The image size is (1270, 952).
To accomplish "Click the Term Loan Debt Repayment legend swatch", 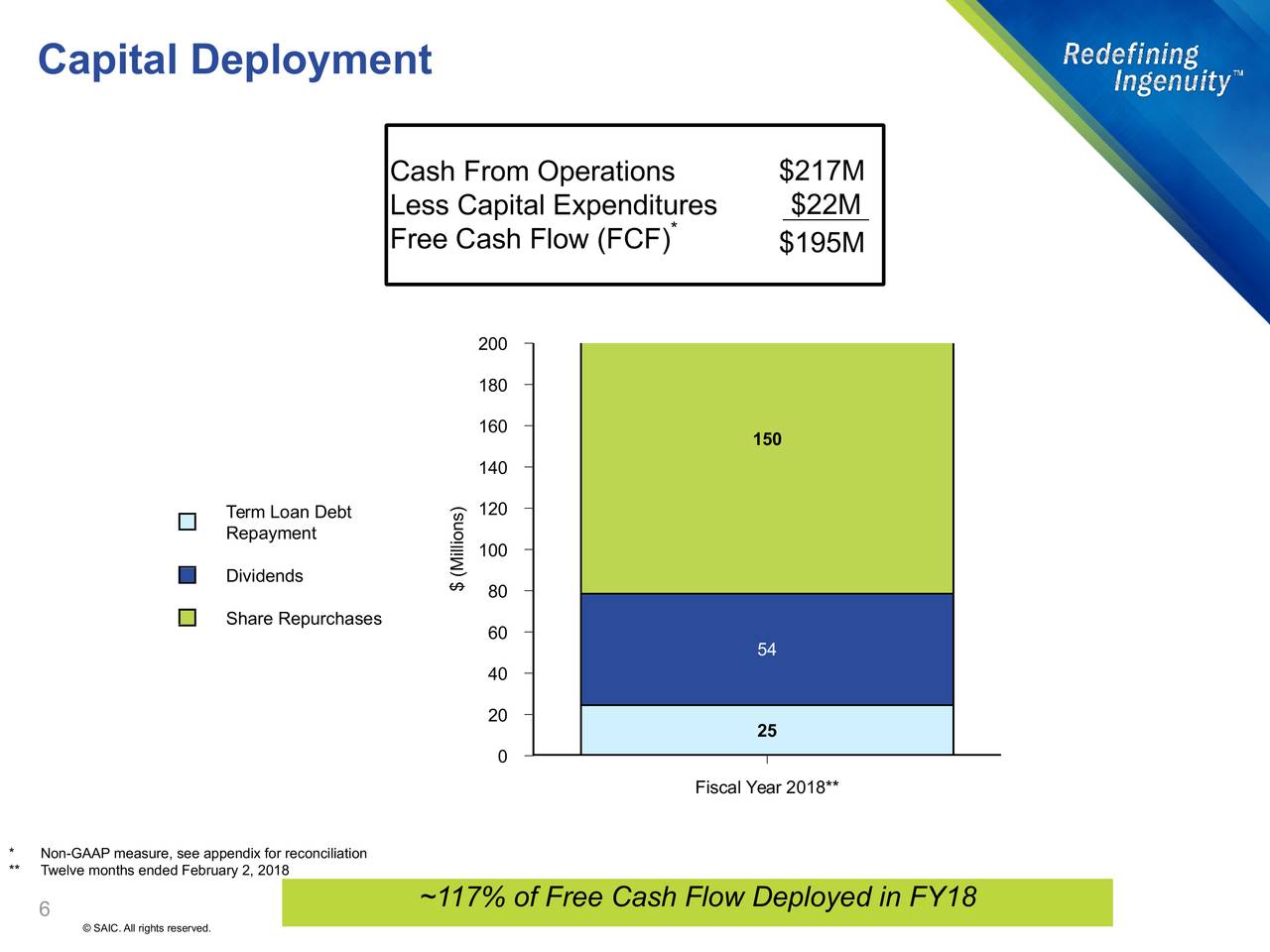I will [x=188, y=522].
